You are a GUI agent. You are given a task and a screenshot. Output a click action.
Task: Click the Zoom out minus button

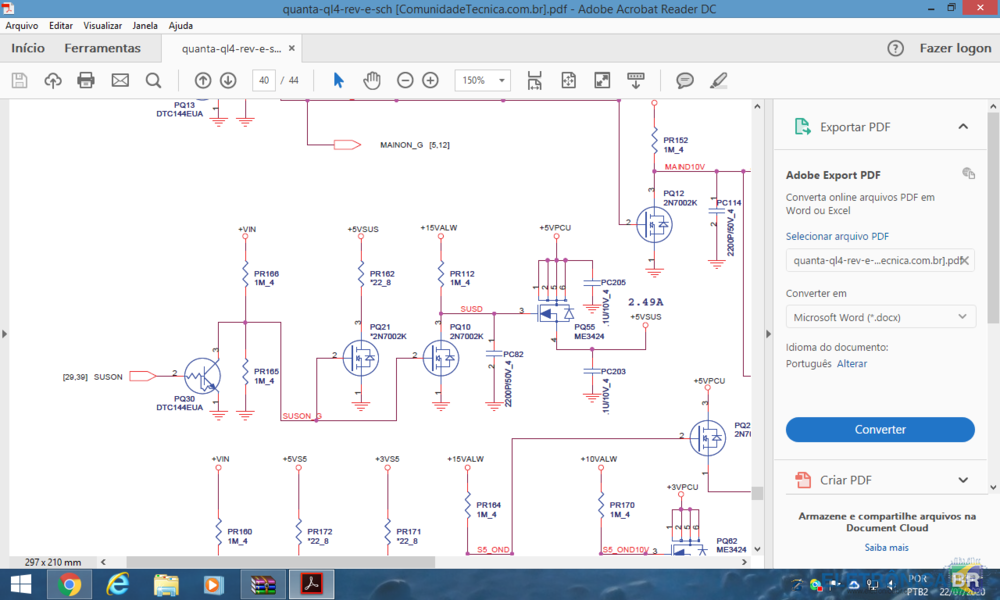click(x=405, y=80)
